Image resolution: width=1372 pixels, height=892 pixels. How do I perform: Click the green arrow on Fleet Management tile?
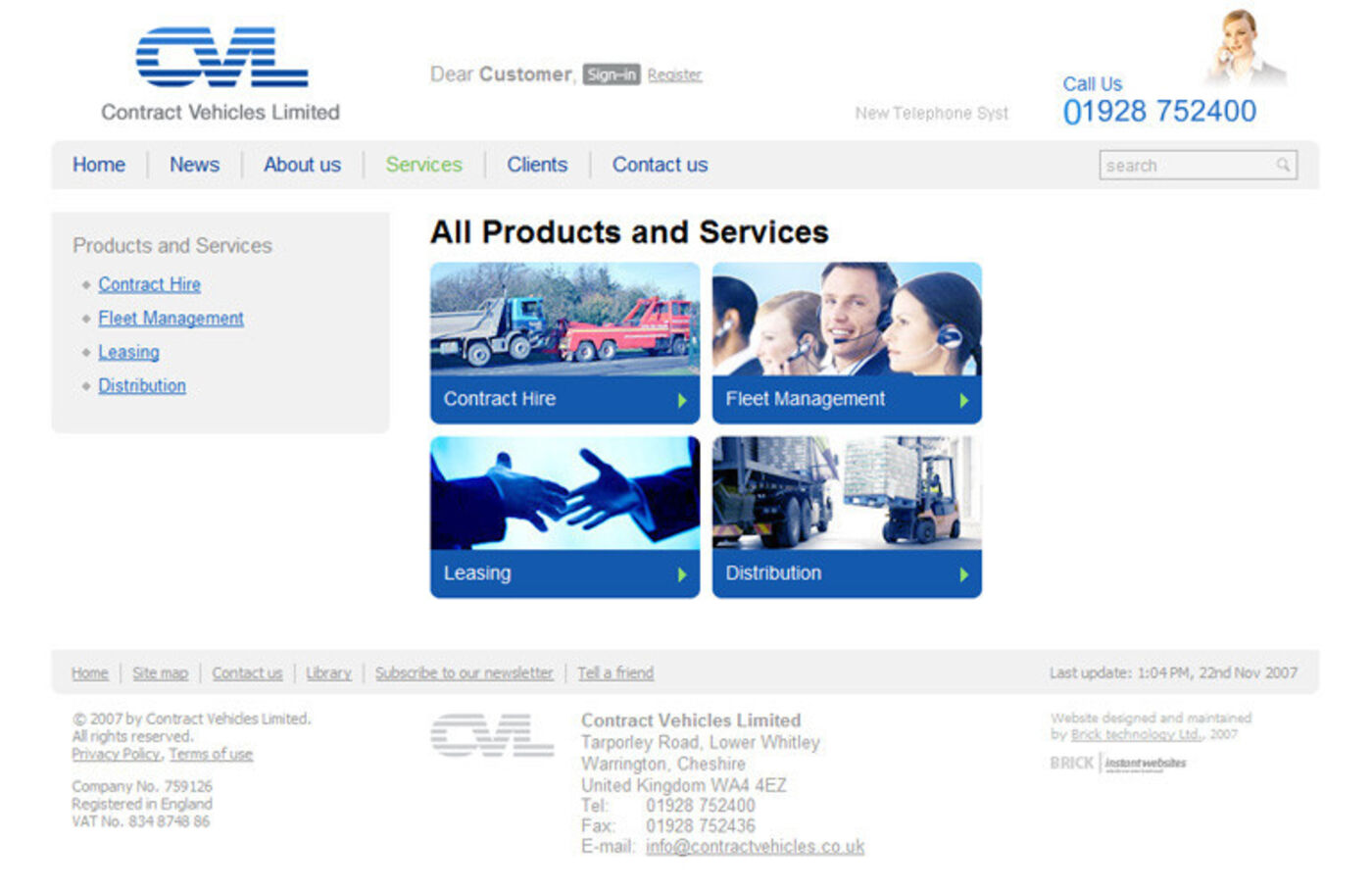pyautogui.click(x=963, y=401)
